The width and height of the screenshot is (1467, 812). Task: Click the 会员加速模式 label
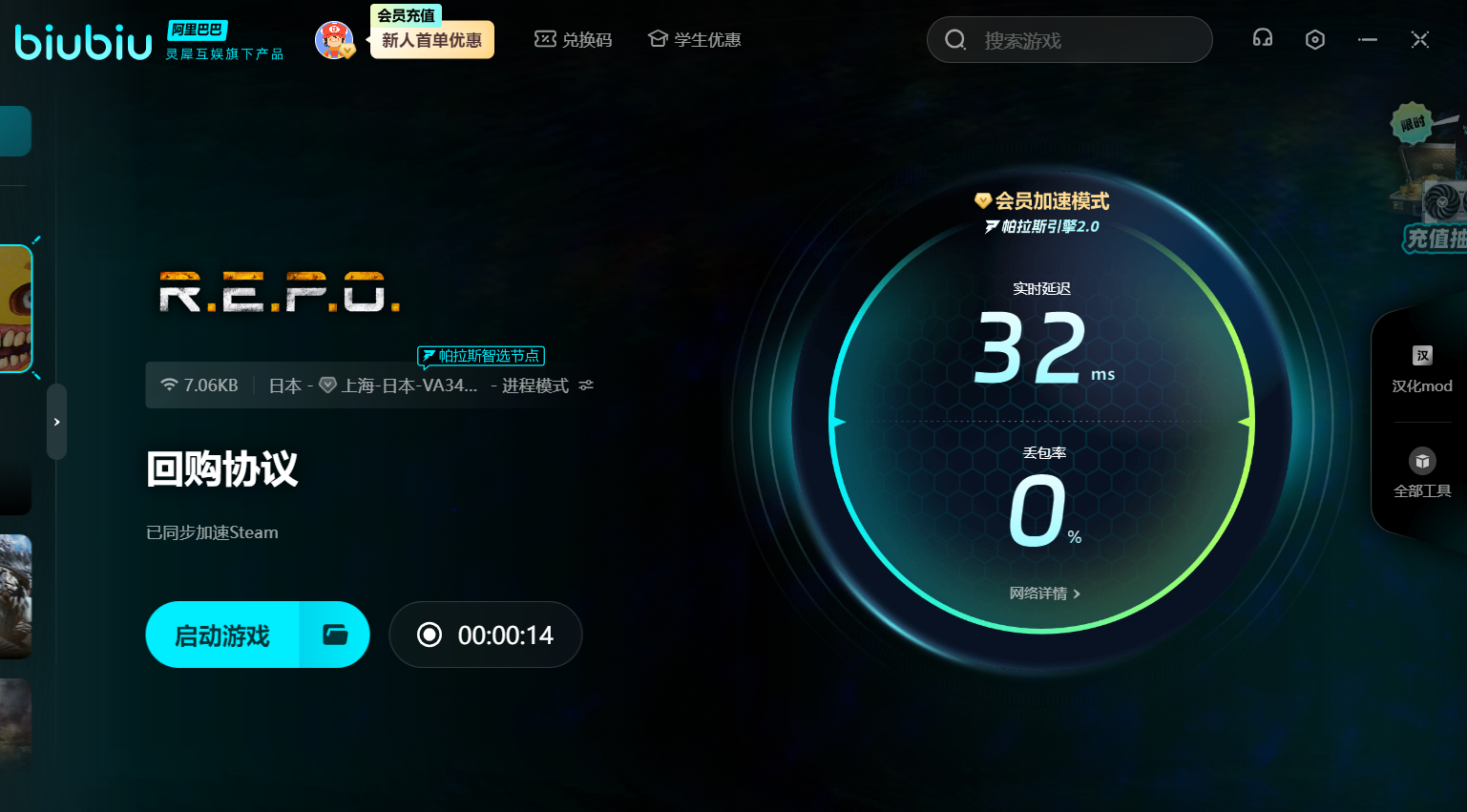click(x=1042, y=200)
